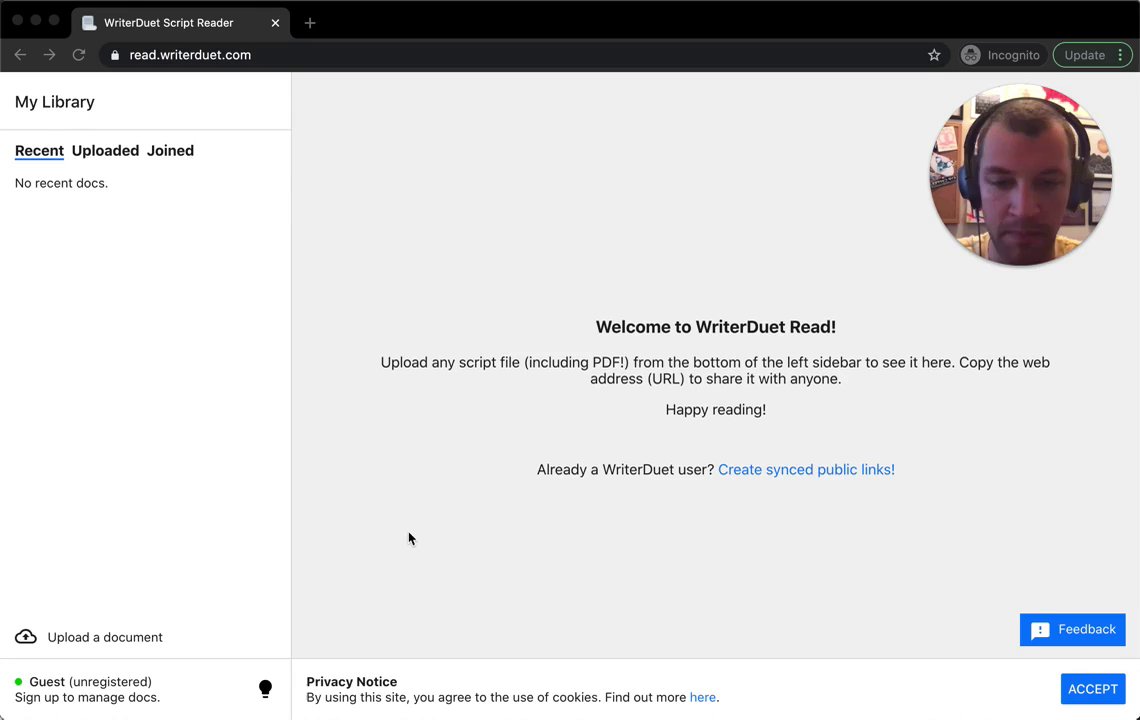Open the Incognito profile indicator
The width and height of the screenshot is (1140, 720).
(1000, 55)
